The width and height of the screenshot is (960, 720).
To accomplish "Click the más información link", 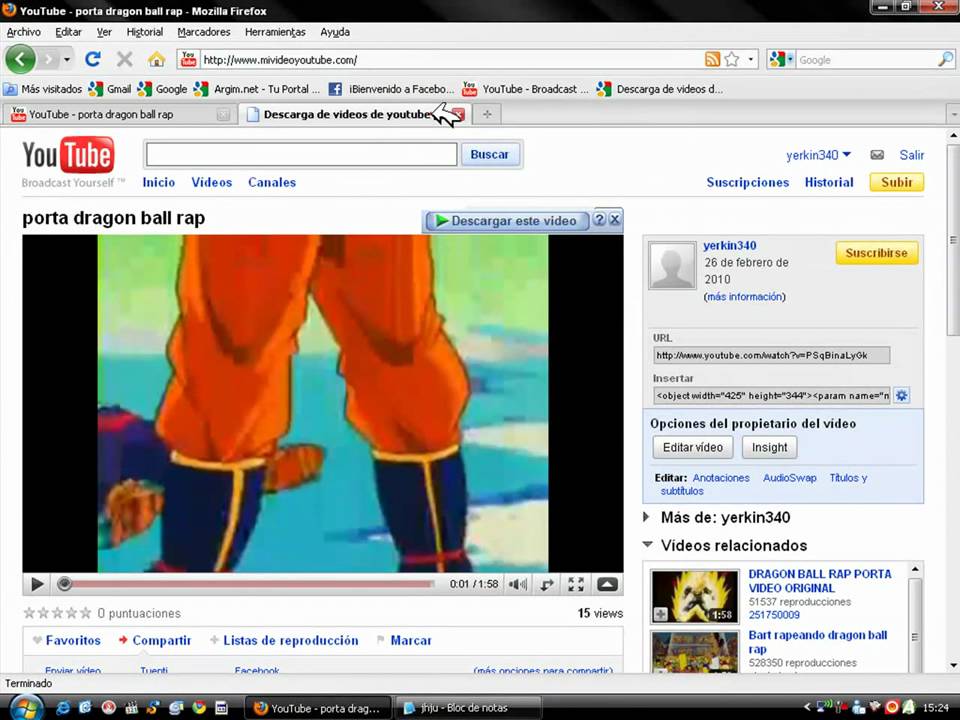I will pos(746,296).
